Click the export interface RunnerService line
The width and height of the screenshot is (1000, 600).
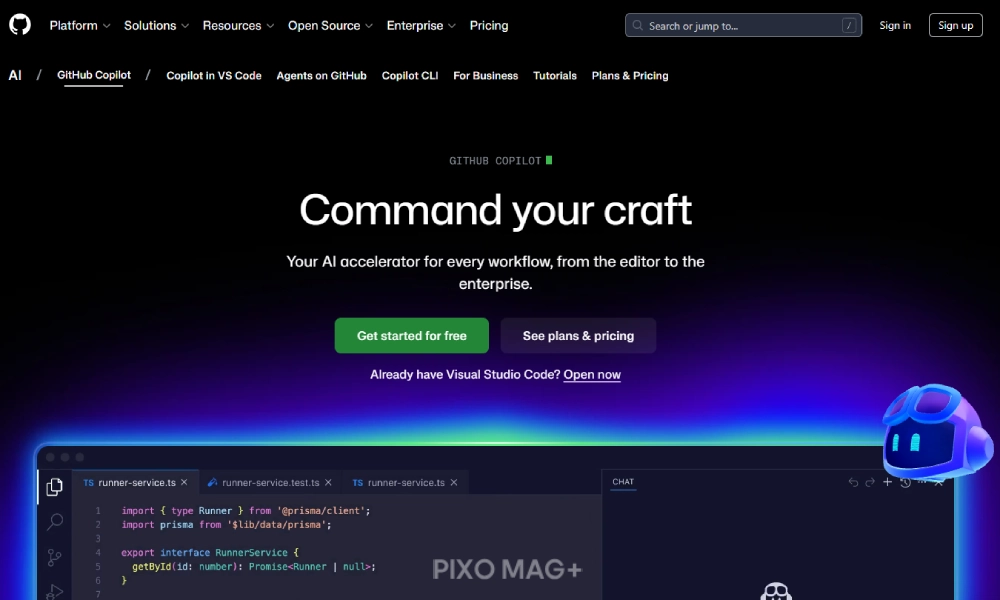coord(210,552)
